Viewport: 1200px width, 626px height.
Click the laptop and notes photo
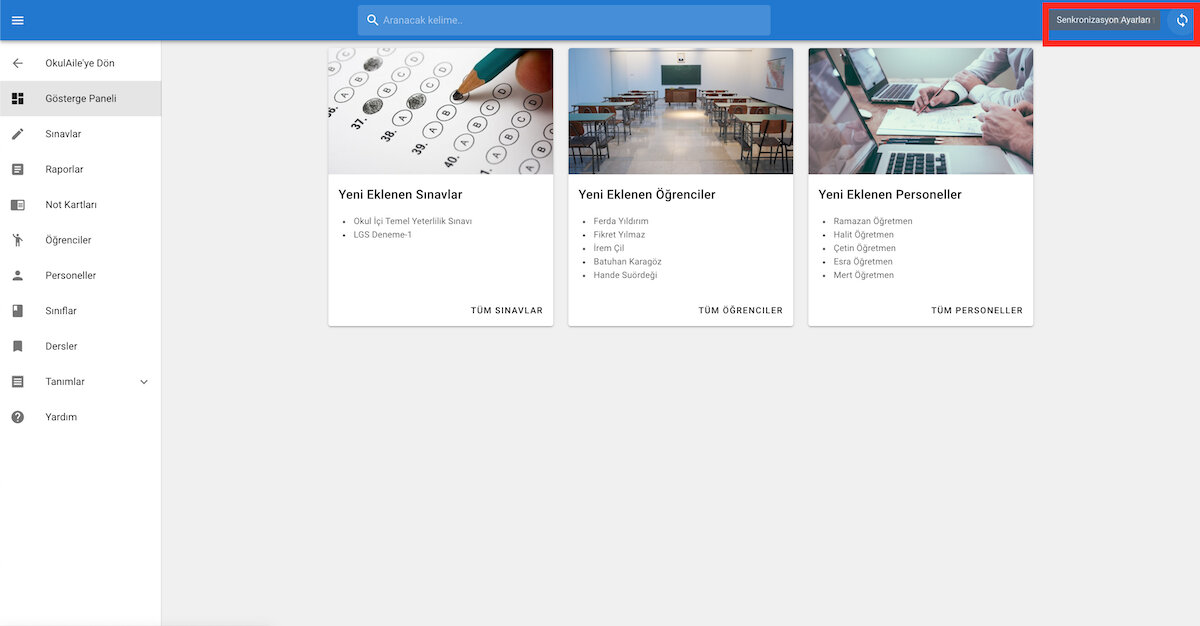[921, 111]
